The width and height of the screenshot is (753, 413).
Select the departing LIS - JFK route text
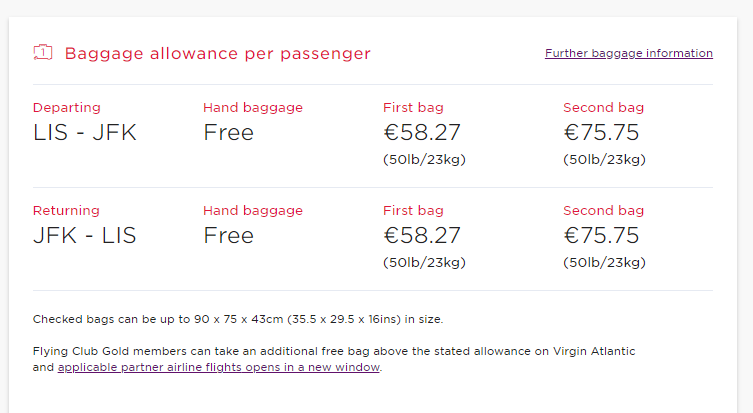click(85, 133)
